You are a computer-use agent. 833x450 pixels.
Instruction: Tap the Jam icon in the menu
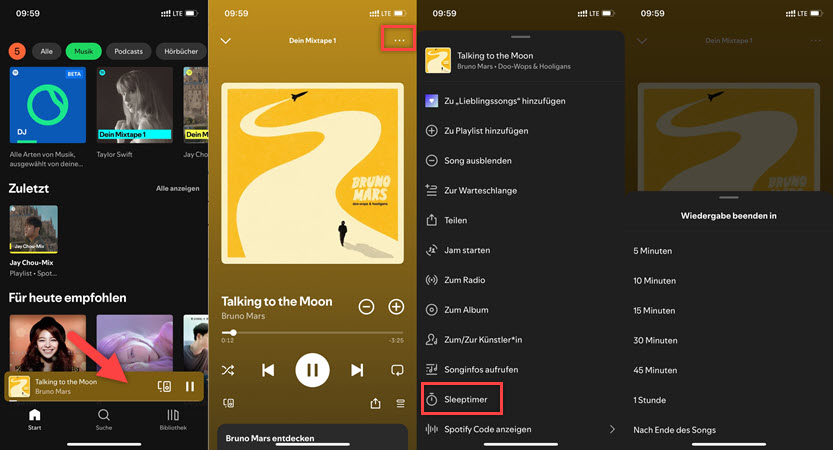pyautogui.click(x=431, y=250)
